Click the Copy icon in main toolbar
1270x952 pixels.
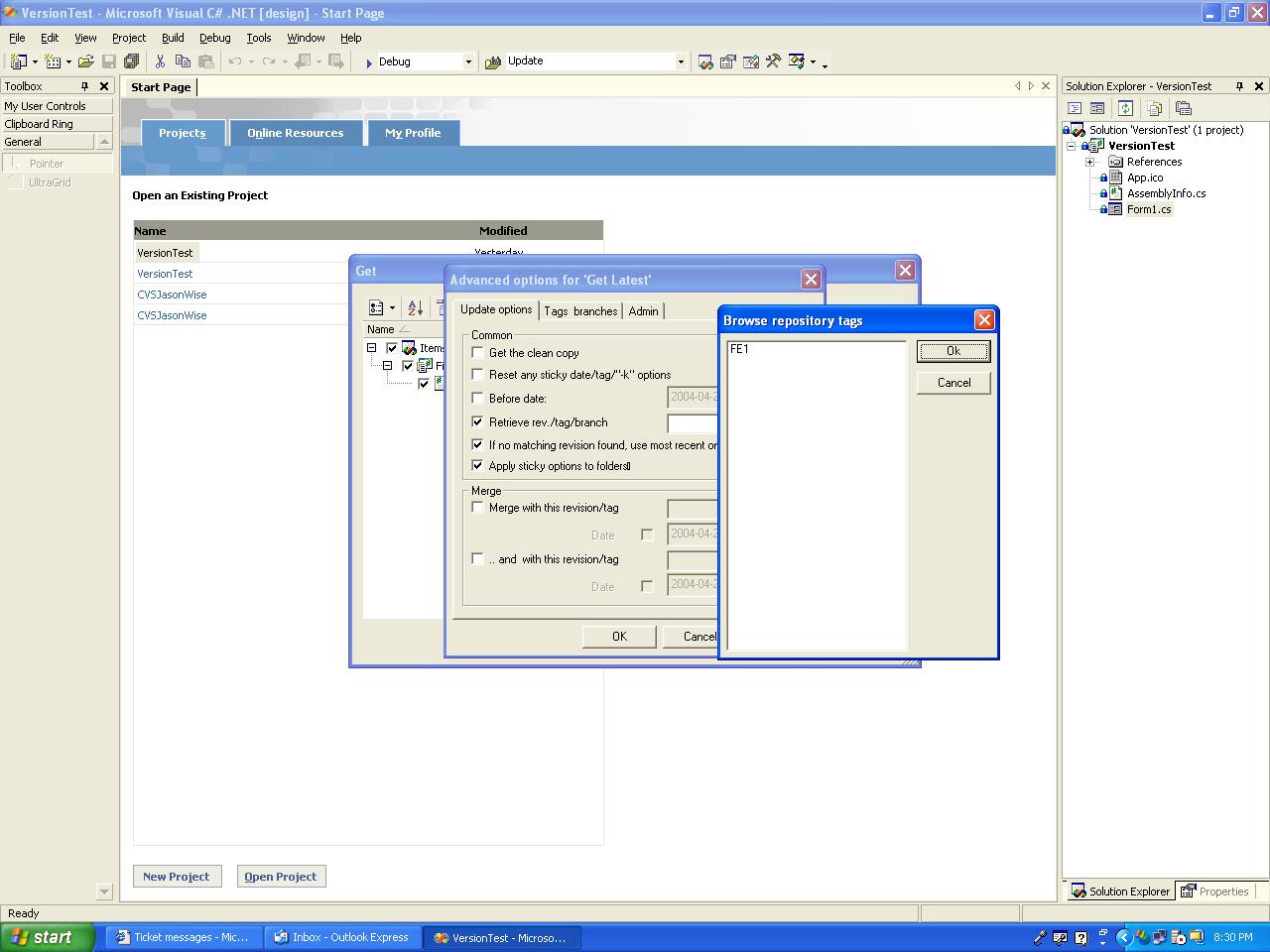[x=183, y=61]
